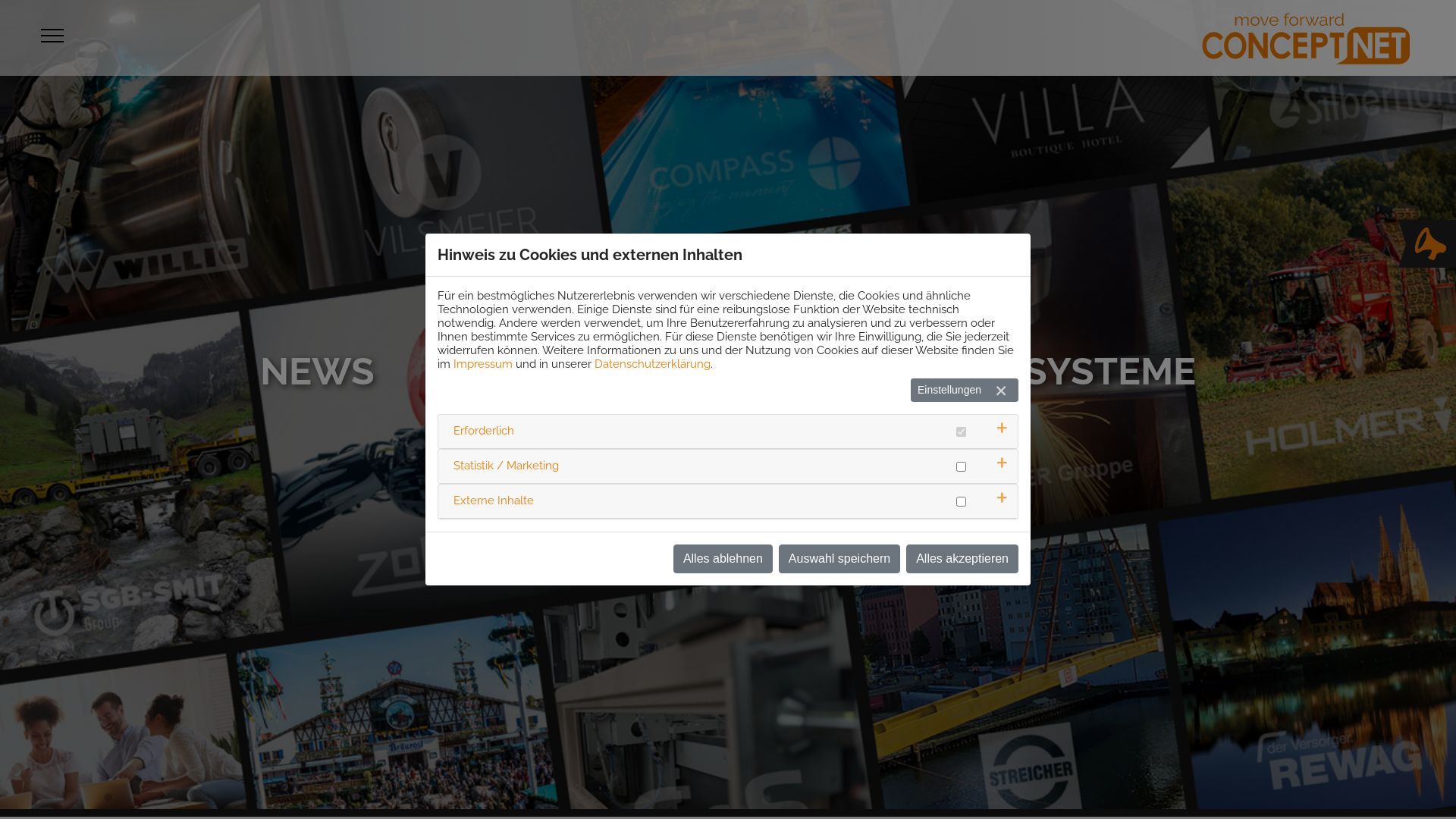Select the Externe Inhalte label
This screenshot has height=819, width=1456.
(x=494, y=500)
